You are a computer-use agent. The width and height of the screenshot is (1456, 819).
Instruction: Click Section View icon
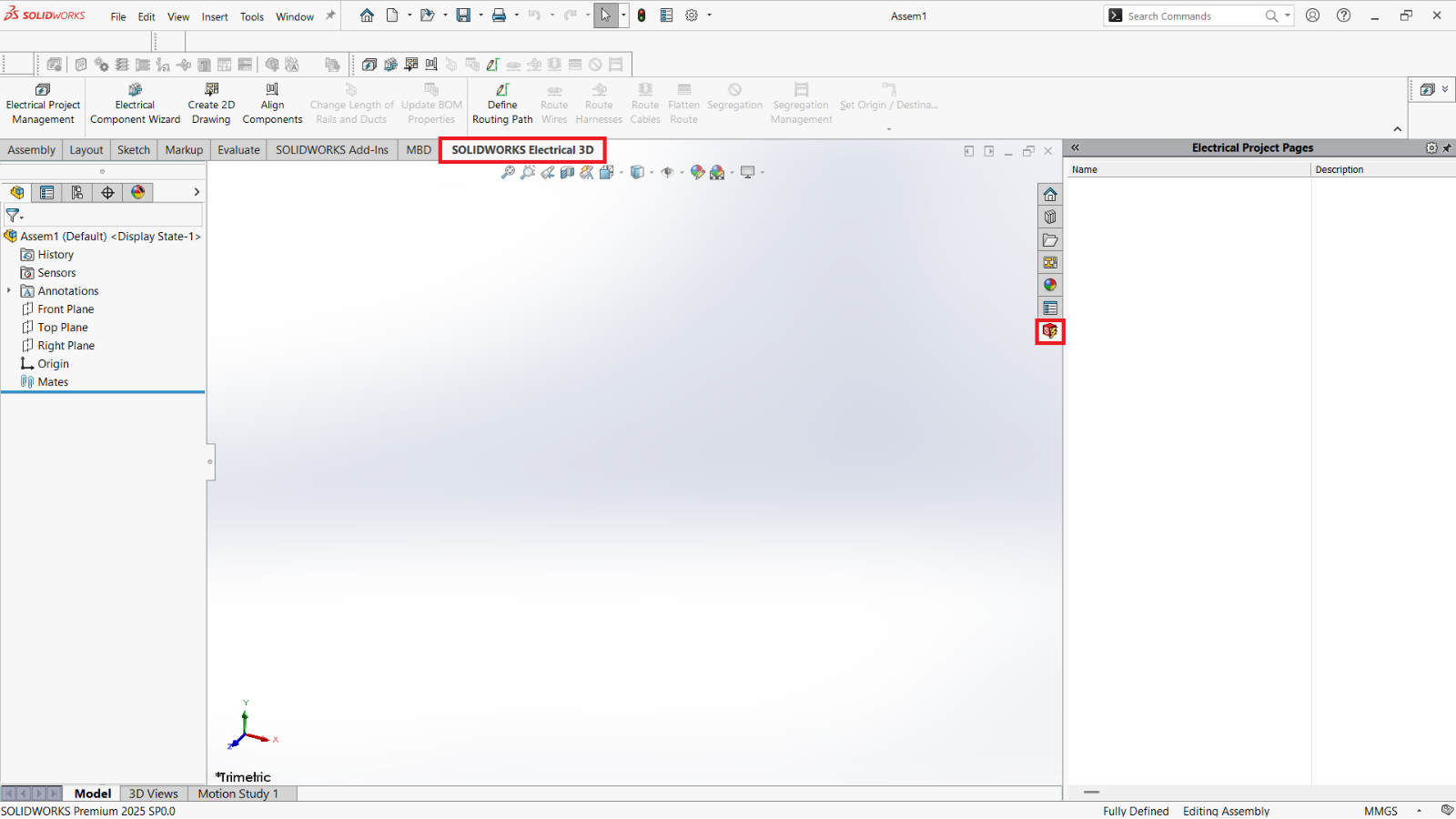tap(567, 172)
